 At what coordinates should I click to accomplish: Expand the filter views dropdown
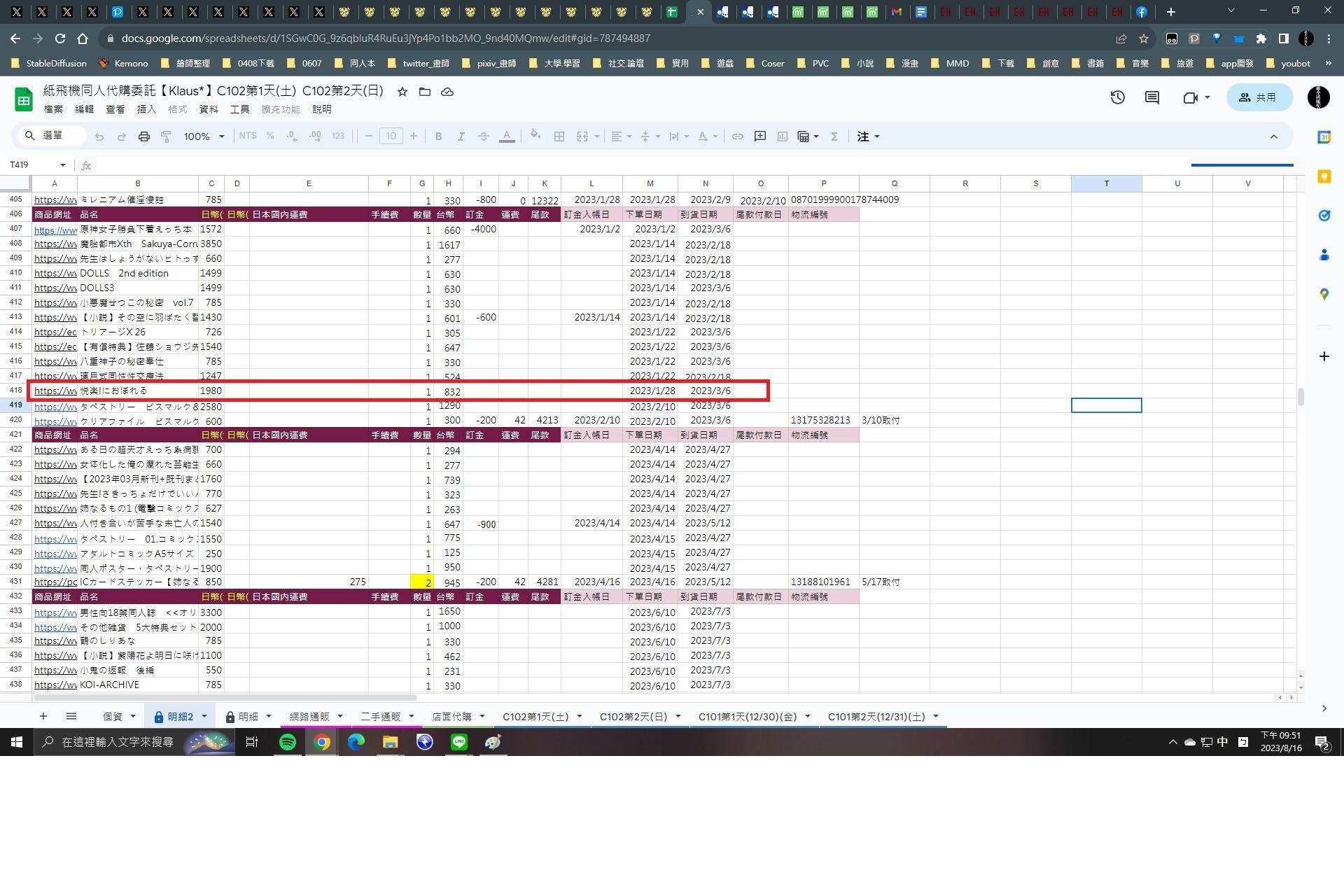point(816,136)
